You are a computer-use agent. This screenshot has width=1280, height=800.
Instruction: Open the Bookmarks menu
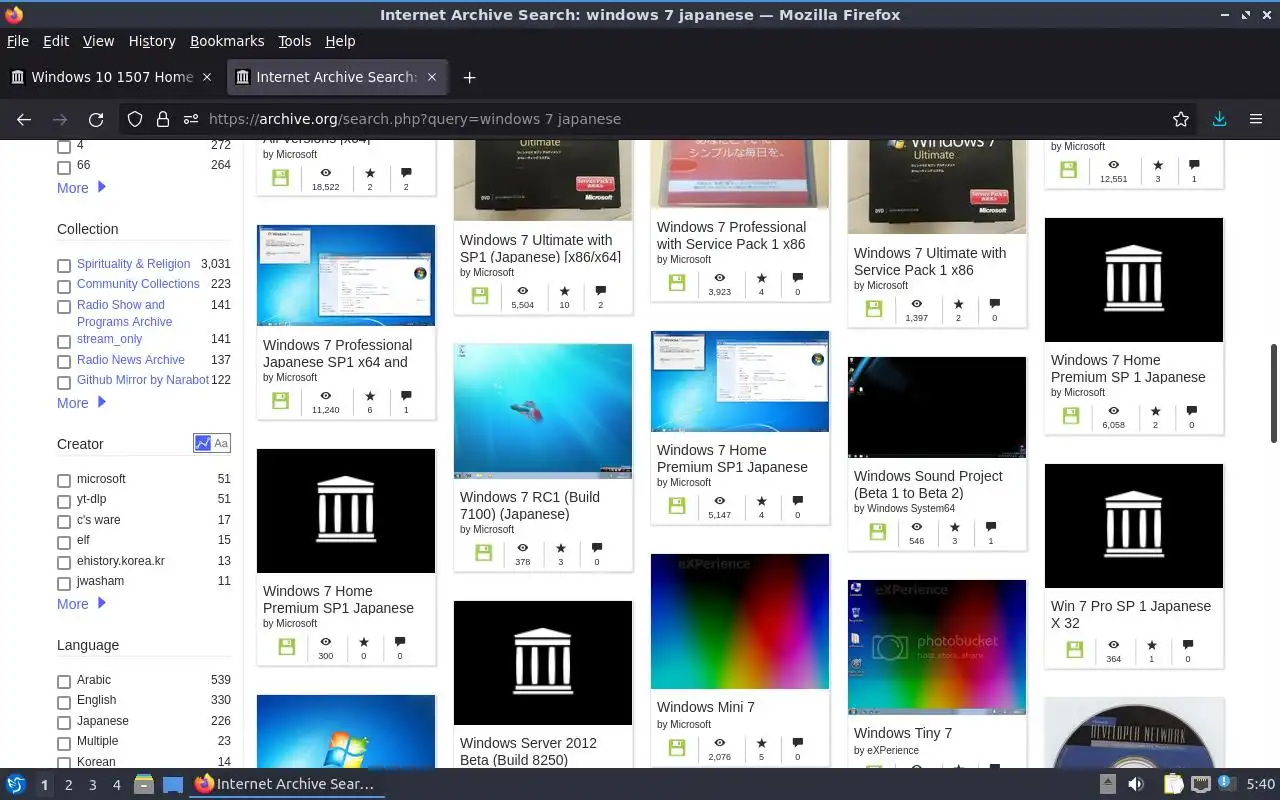click(x=227, y=41)
